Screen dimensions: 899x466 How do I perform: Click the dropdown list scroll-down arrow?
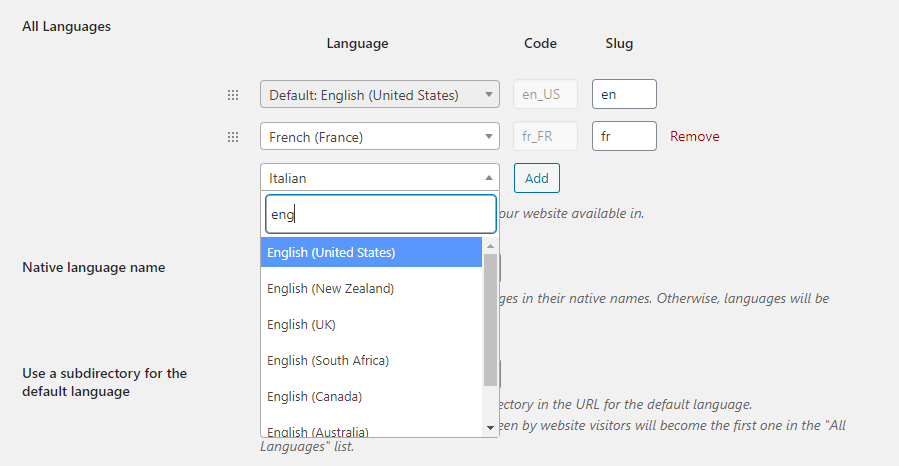click(490, 428)
